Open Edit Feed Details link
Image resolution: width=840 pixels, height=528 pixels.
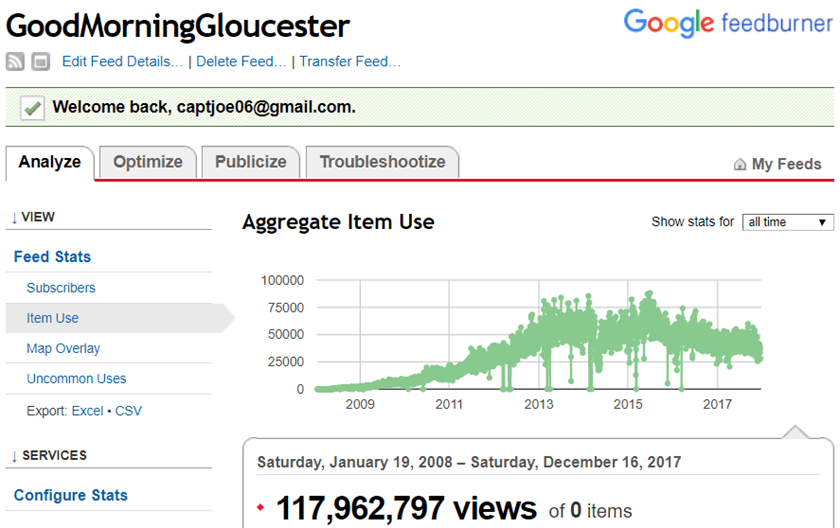pyautogui.click(x=122, y=62)
